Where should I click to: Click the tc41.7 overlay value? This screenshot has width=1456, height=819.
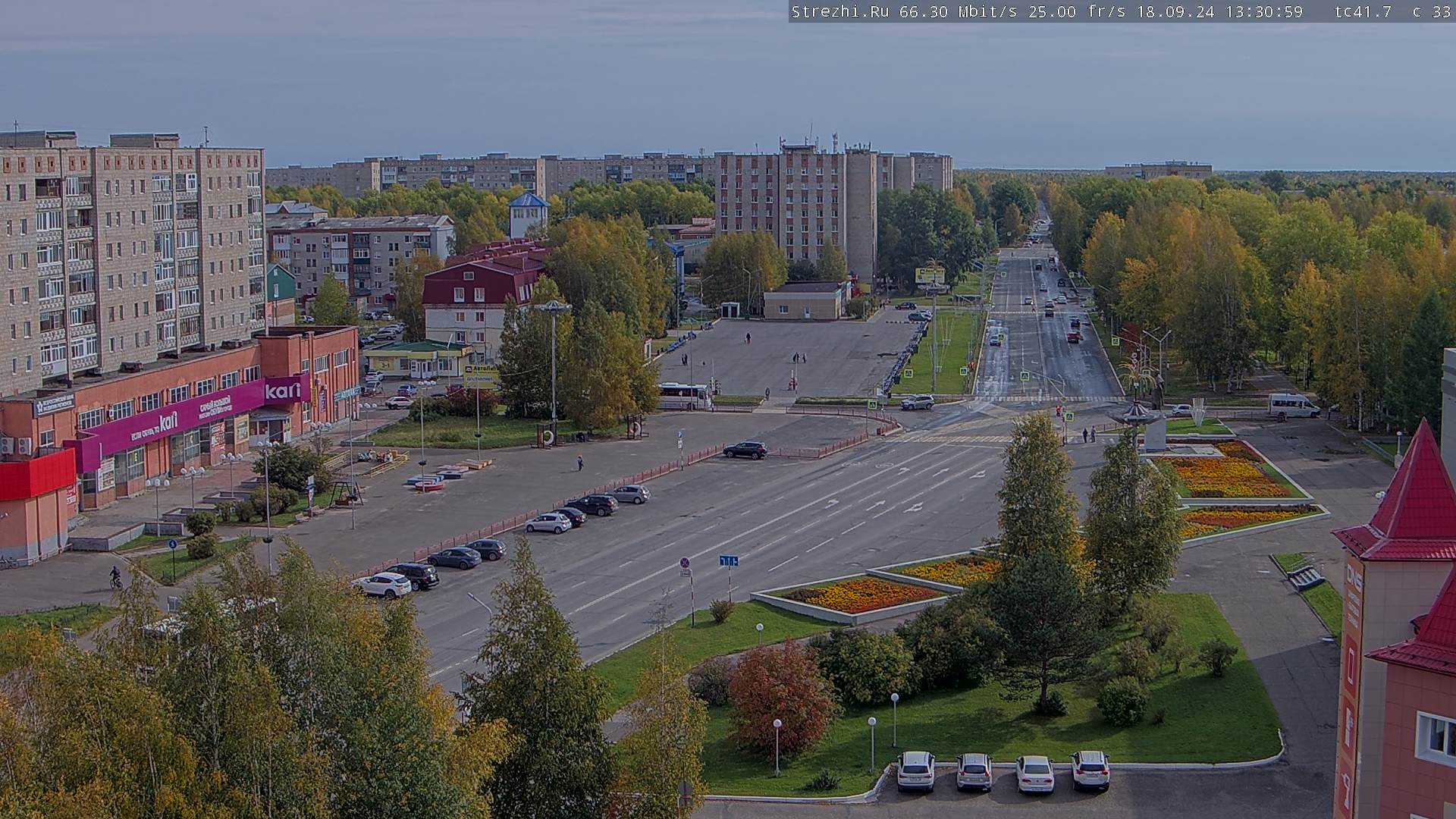1363,11
